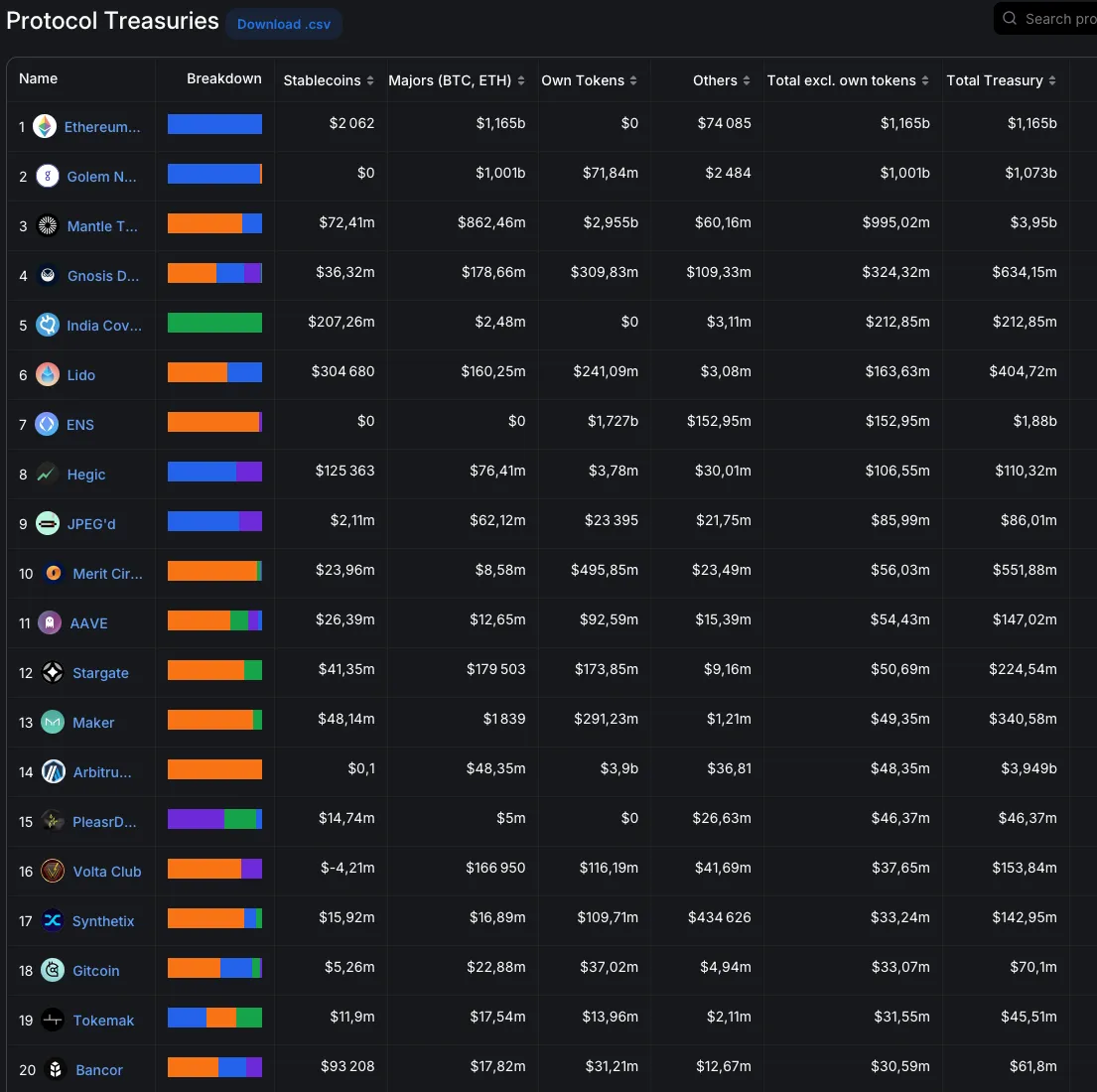This screenshot has width=1097, height=1092.
Task: Download the treasuries .csv file
Action: point(283,24)
